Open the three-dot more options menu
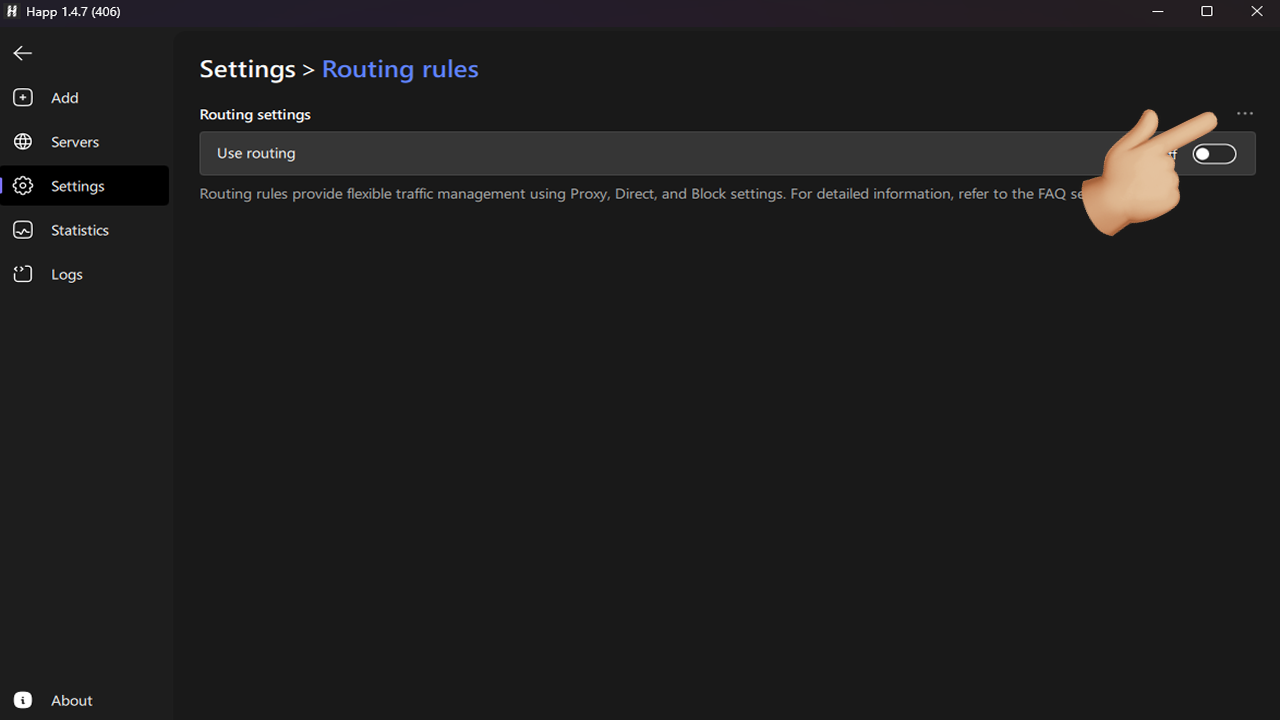 pyautogui.click(x=1244, y=114)
